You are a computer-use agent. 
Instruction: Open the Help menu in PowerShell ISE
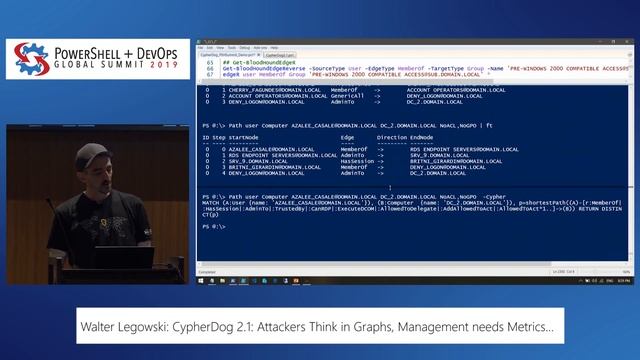274,48
